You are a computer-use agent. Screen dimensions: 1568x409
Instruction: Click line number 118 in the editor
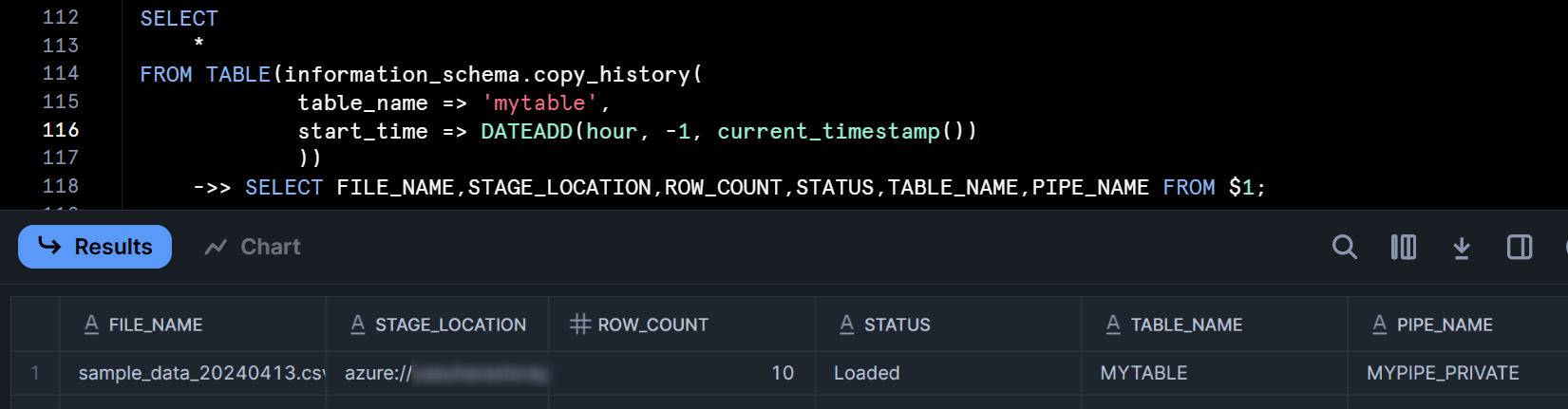(x=61, y=186)
